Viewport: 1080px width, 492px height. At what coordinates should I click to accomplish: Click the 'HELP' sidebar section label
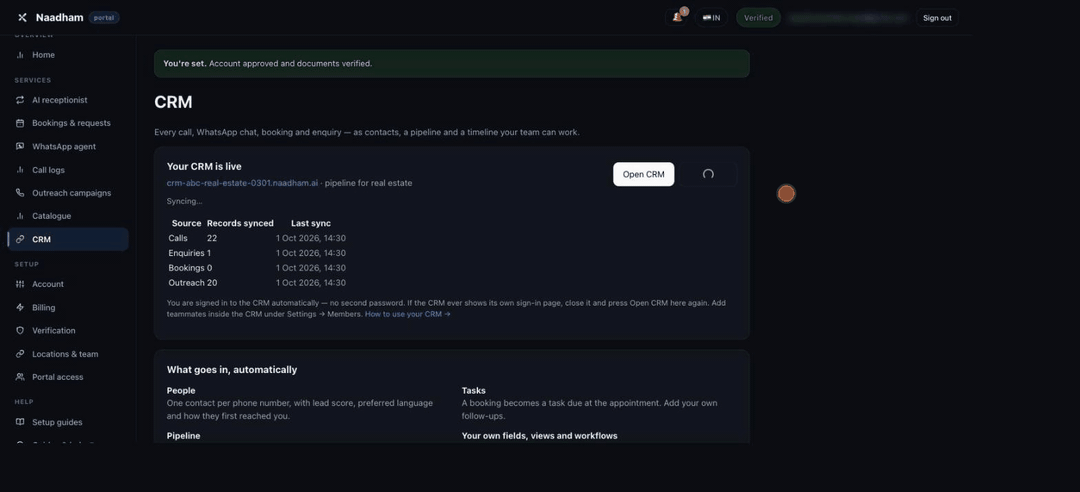24,402
